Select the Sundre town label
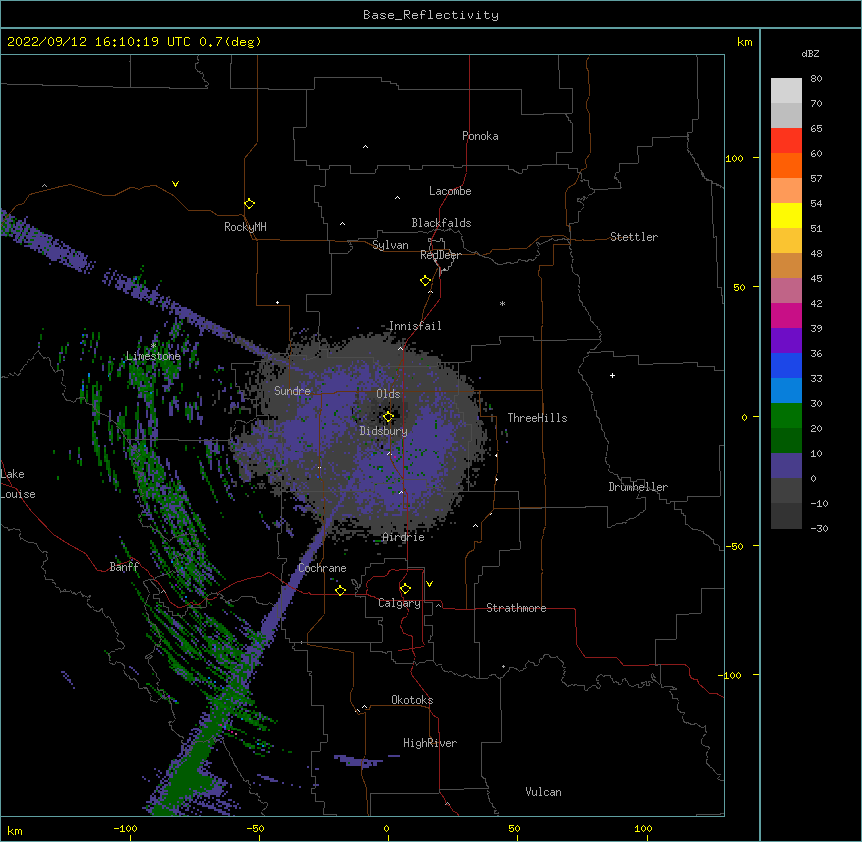 (292, 391)
